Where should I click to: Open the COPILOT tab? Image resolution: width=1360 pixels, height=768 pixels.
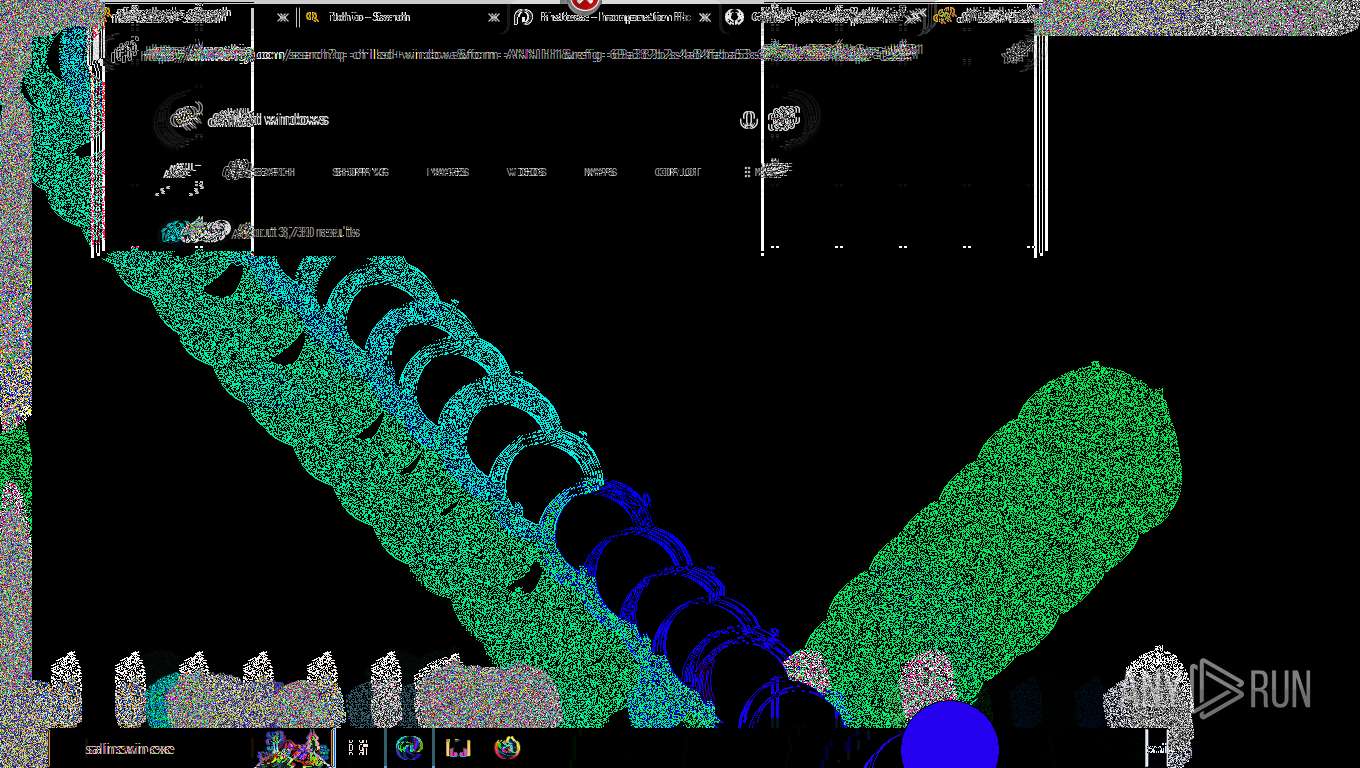point(678,172)
